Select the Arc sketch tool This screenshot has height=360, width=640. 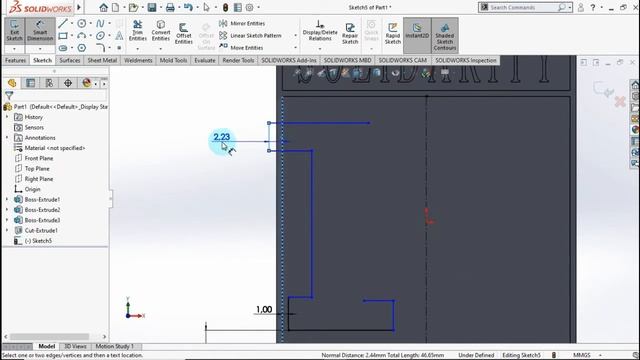82,36
